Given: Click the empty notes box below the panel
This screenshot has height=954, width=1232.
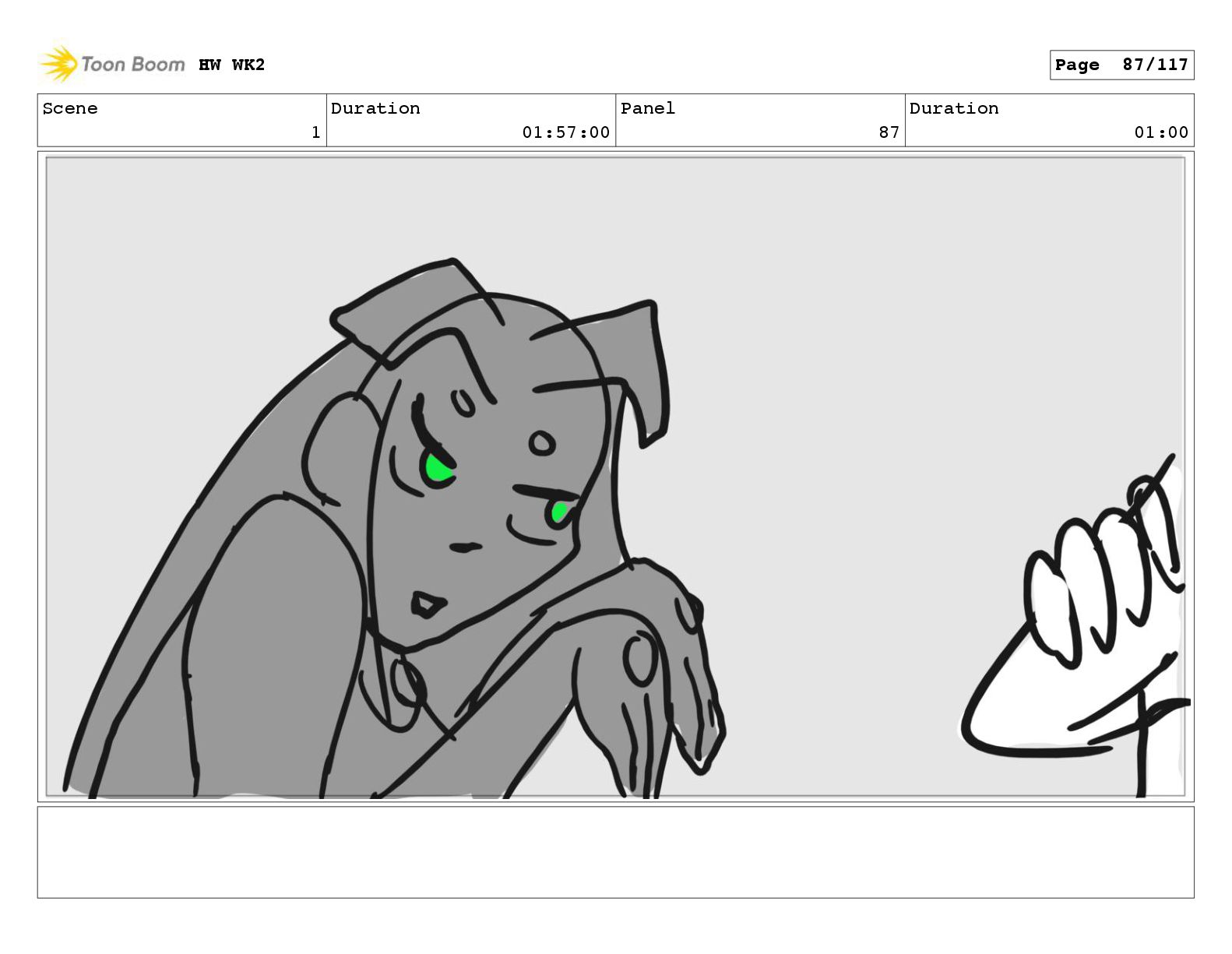Looking at the screenshot, I should [615, 852].
